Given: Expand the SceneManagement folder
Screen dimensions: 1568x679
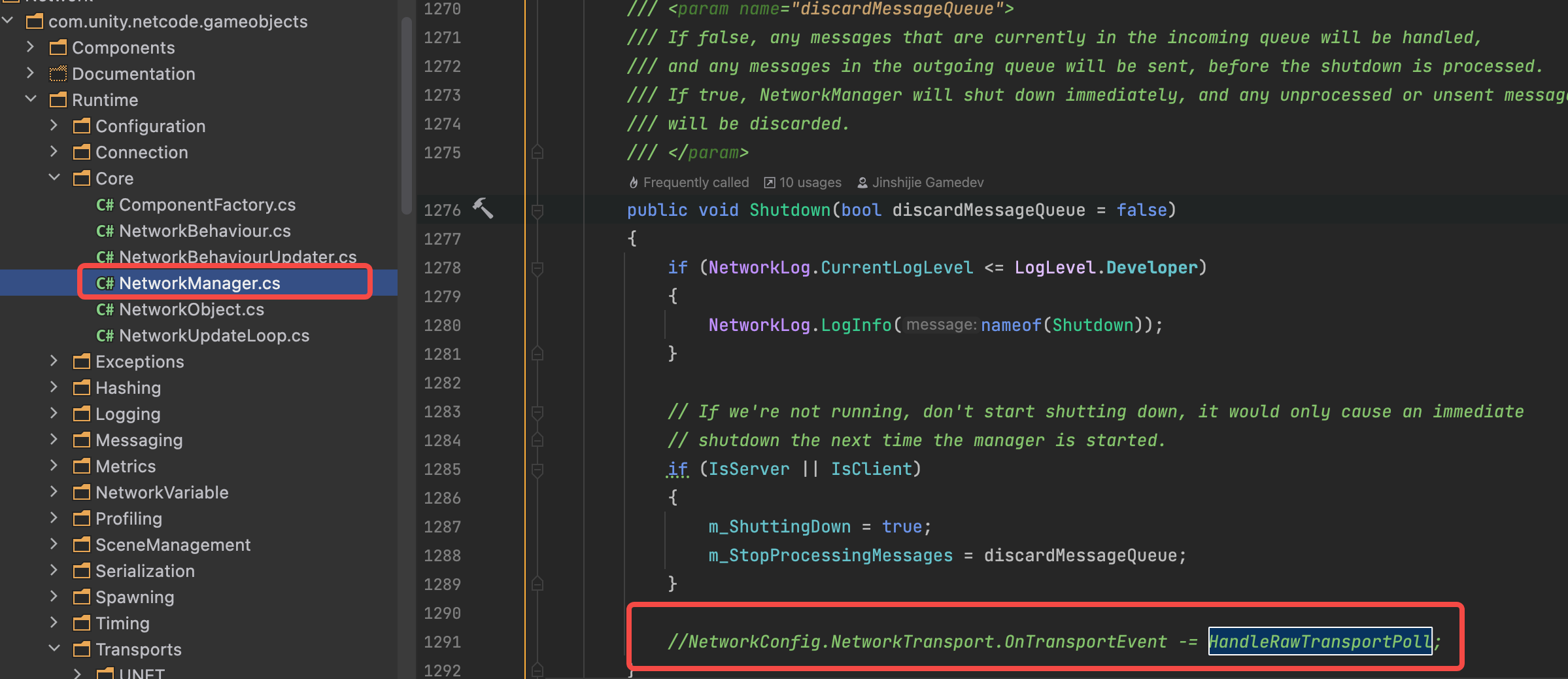Looking at the screenshot, I should tap(54, 544).
